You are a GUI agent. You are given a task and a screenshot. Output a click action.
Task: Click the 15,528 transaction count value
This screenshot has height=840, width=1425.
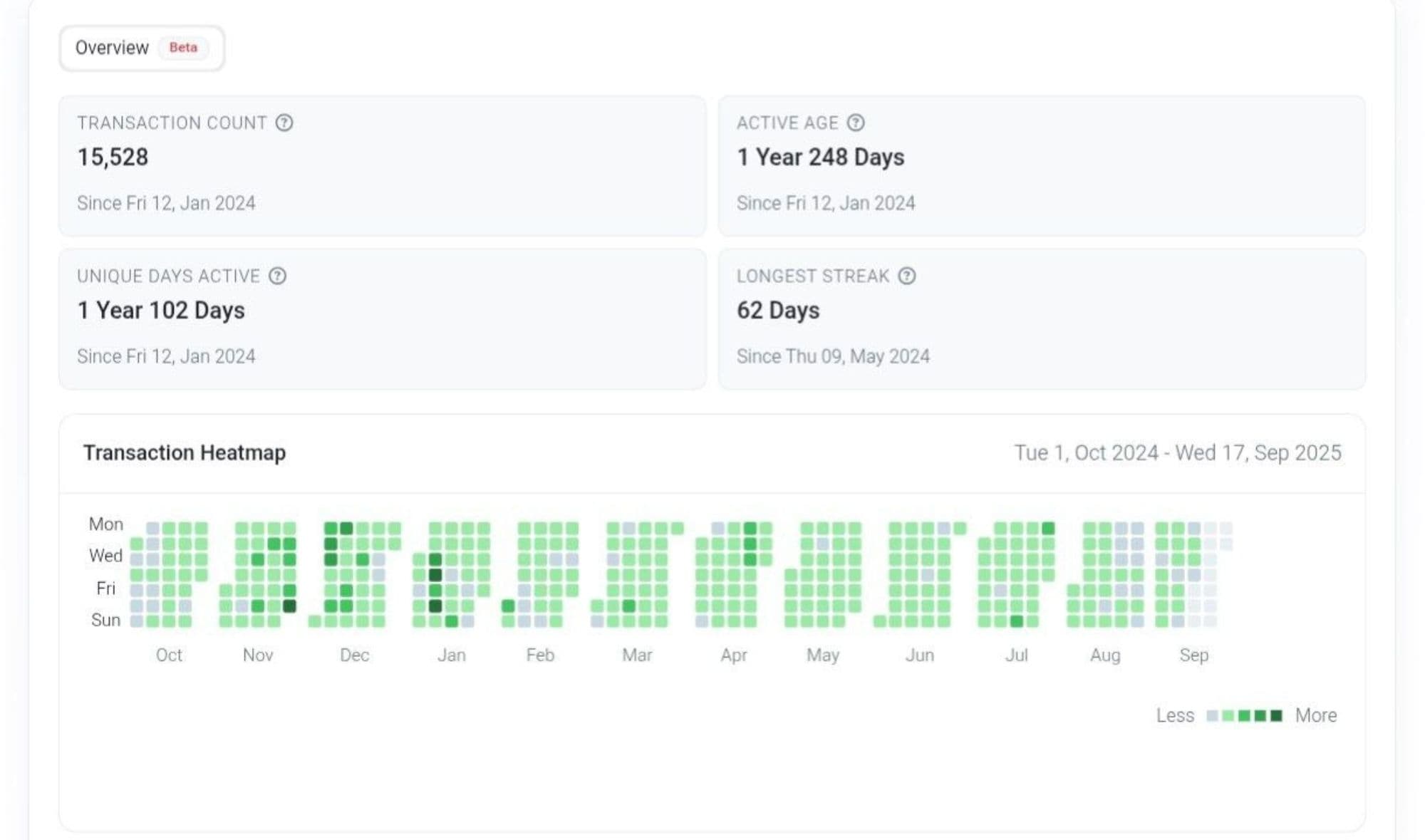(x=113, y=157)
